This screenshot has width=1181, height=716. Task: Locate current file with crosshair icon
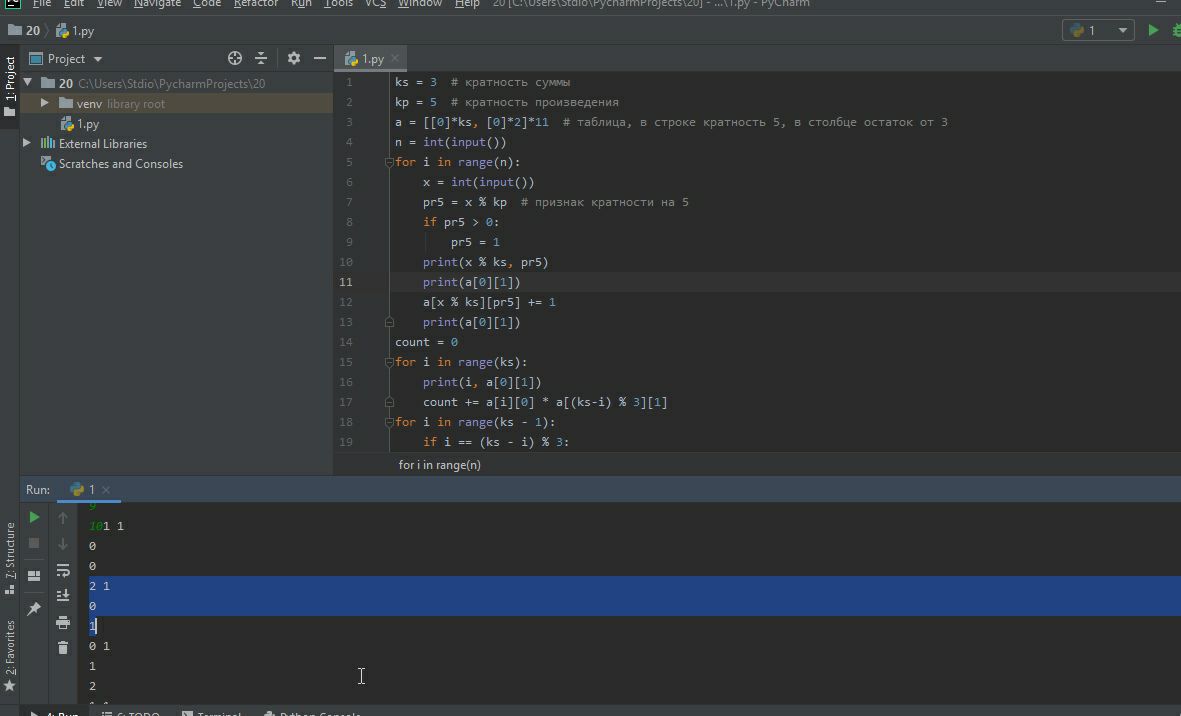pyautogui.click(x=235, y=58)
